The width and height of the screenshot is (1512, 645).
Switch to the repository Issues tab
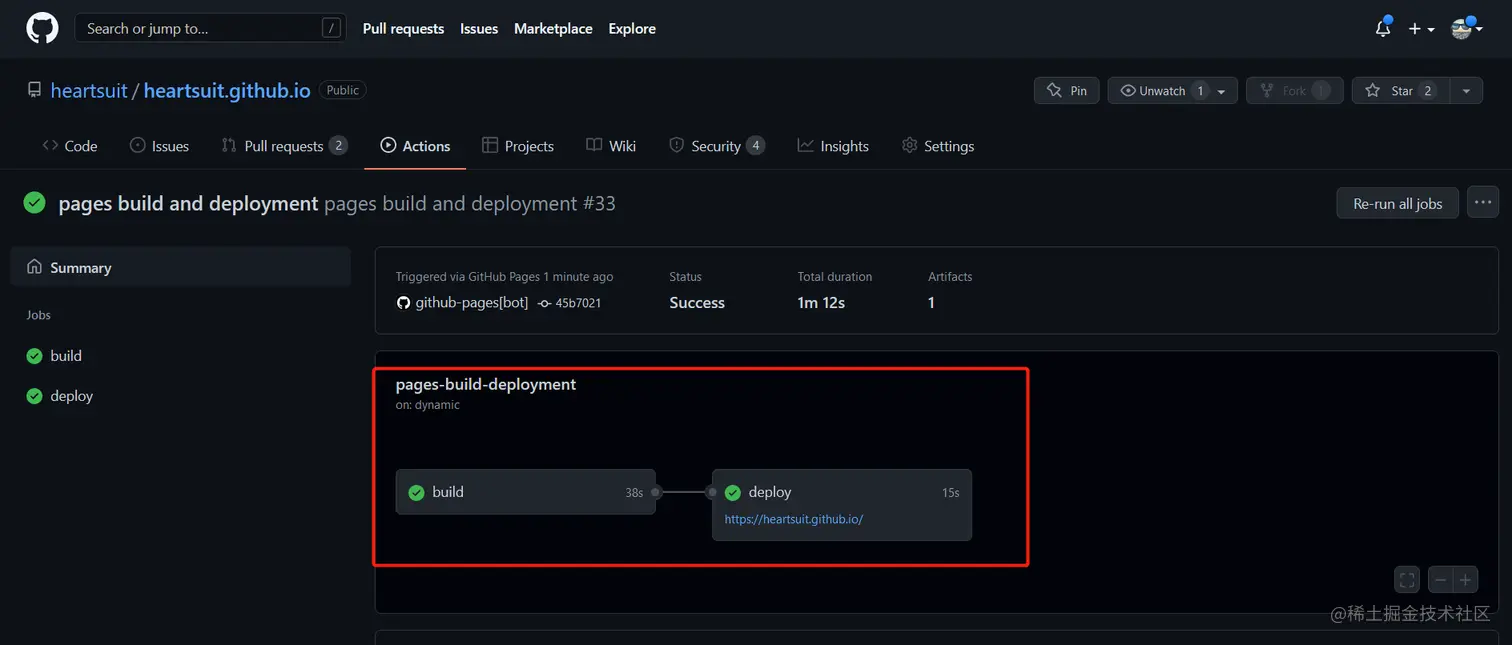coord(159,146)
